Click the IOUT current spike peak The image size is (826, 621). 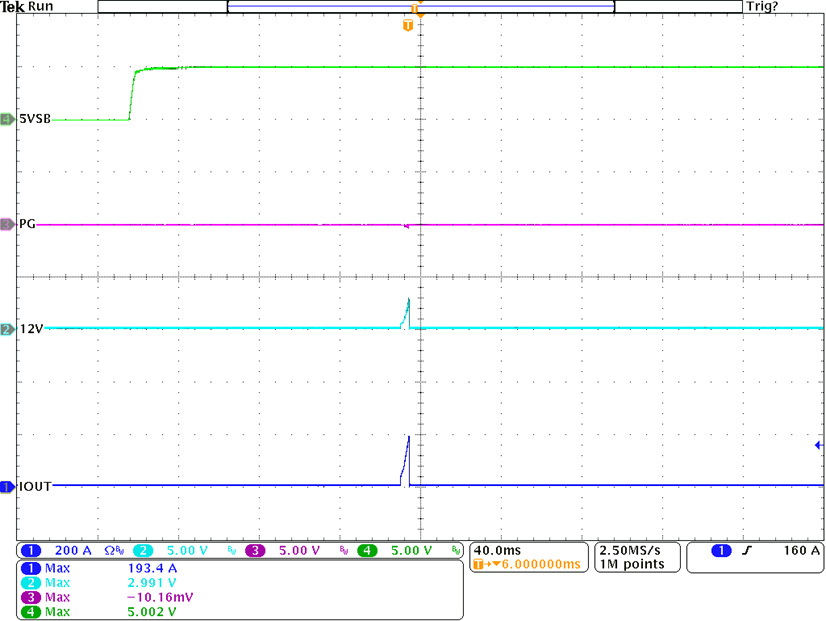[x=409, y=437]
